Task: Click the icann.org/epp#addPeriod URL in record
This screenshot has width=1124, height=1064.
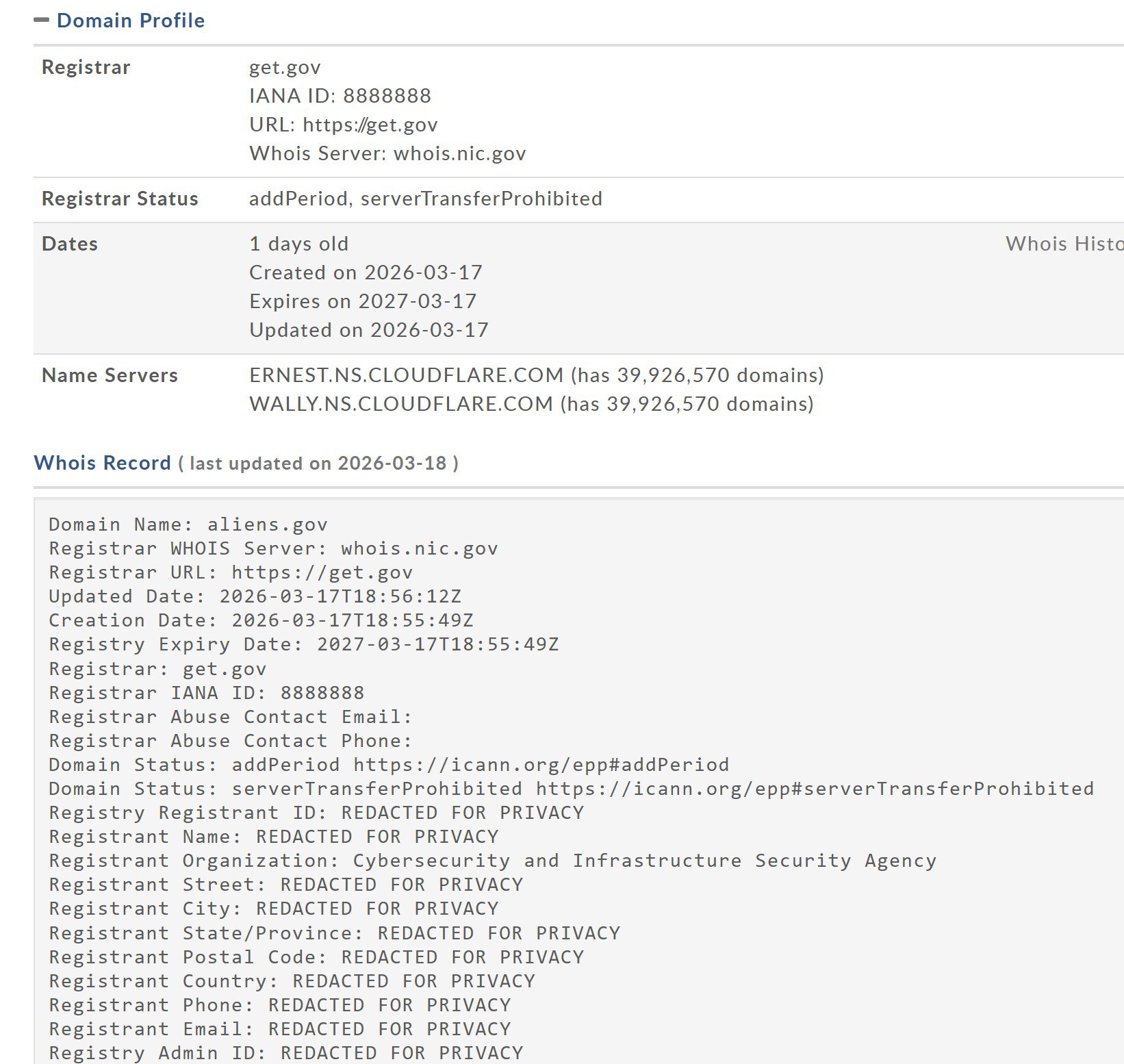Action: (x=541, y=764)
